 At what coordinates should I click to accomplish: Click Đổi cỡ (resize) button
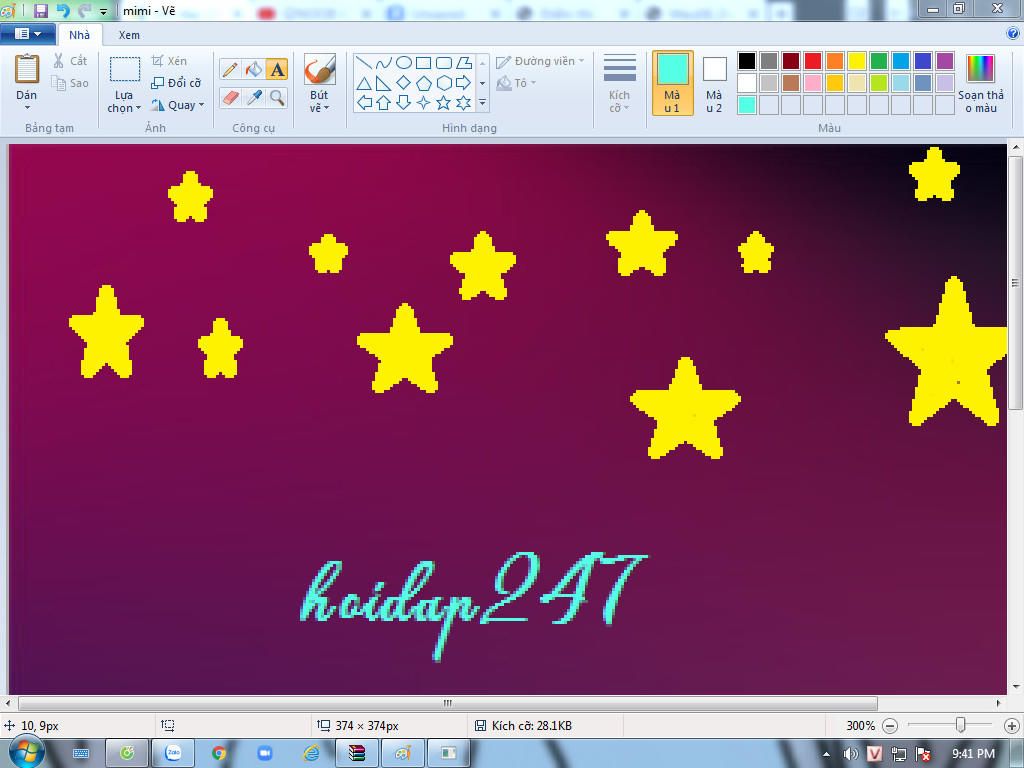pos(176,83)
